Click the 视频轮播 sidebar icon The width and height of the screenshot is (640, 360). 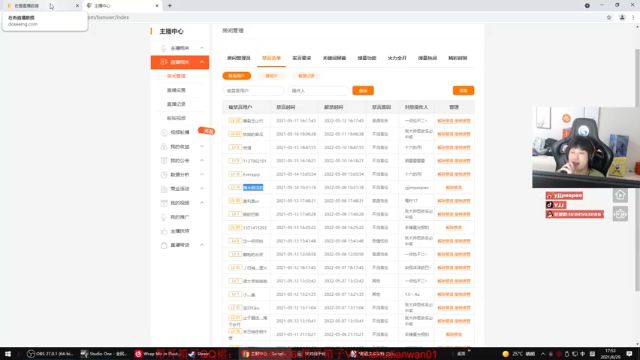(164, 132)
